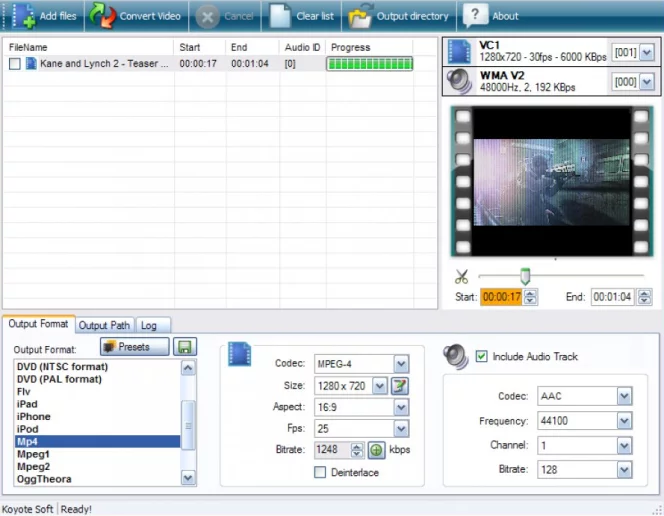Click the About question mark icon
Image resolution: width=664 pixels, height=516 pixels.
point(475,16)
